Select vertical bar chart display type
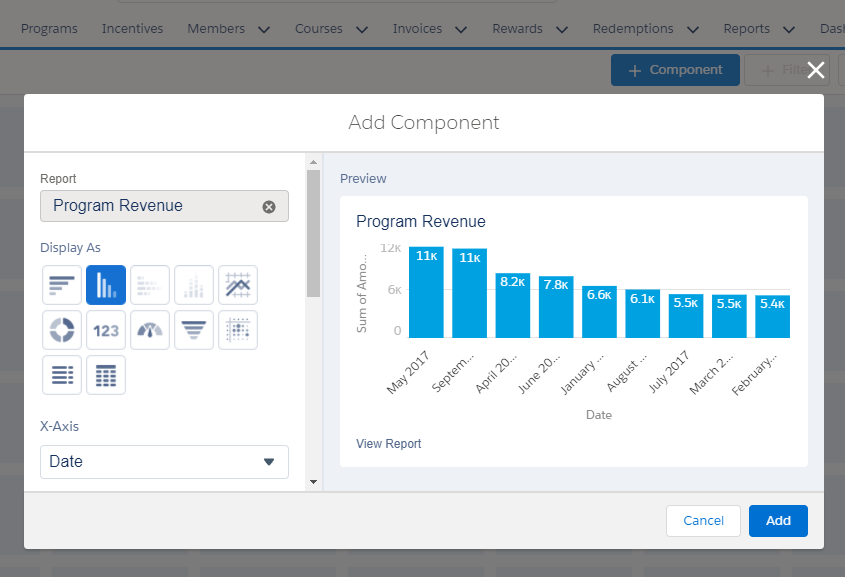This screenshot has height=577, width=845. [x=106, y=285]
